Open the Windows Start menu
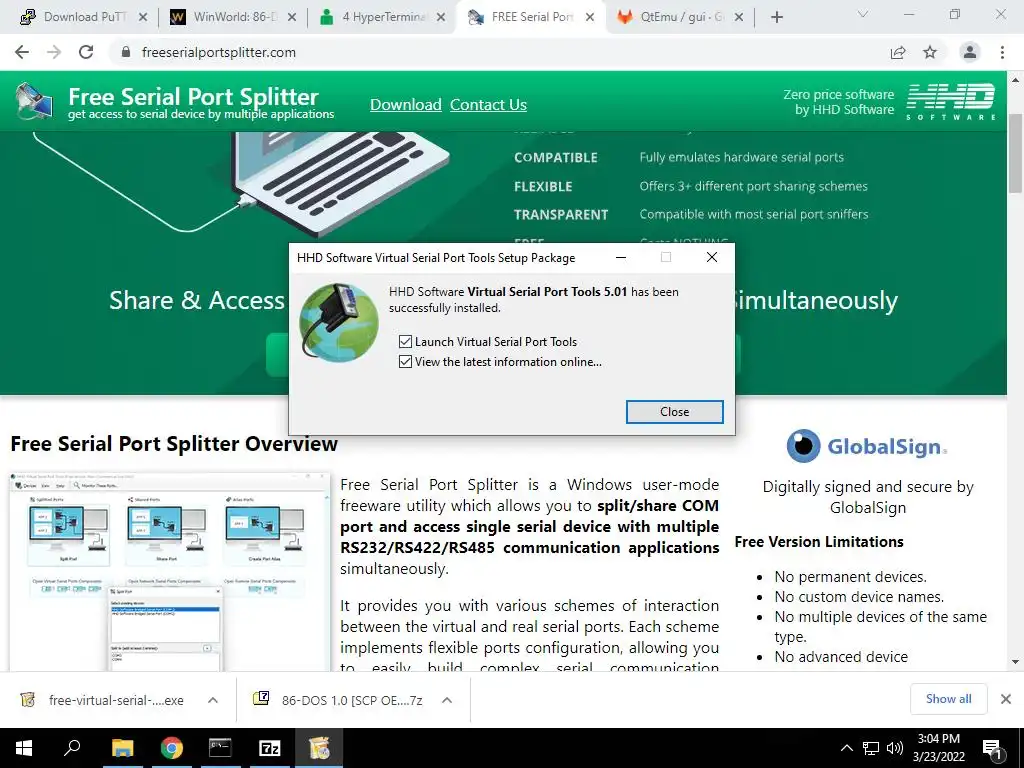This screenshot has width=1024, height=768. tap(24, 748)
